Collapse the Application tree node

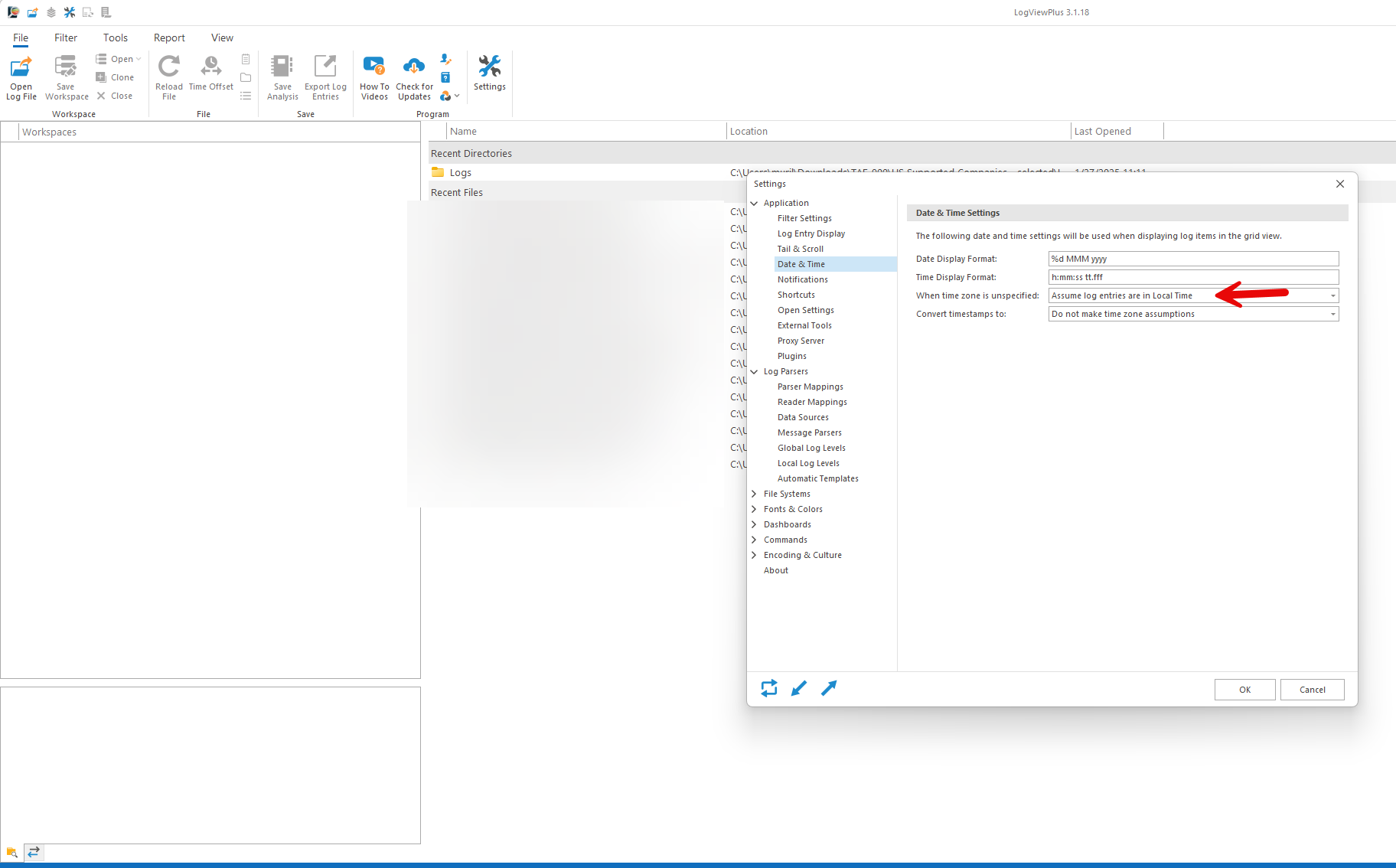click(x=755, y=203)
